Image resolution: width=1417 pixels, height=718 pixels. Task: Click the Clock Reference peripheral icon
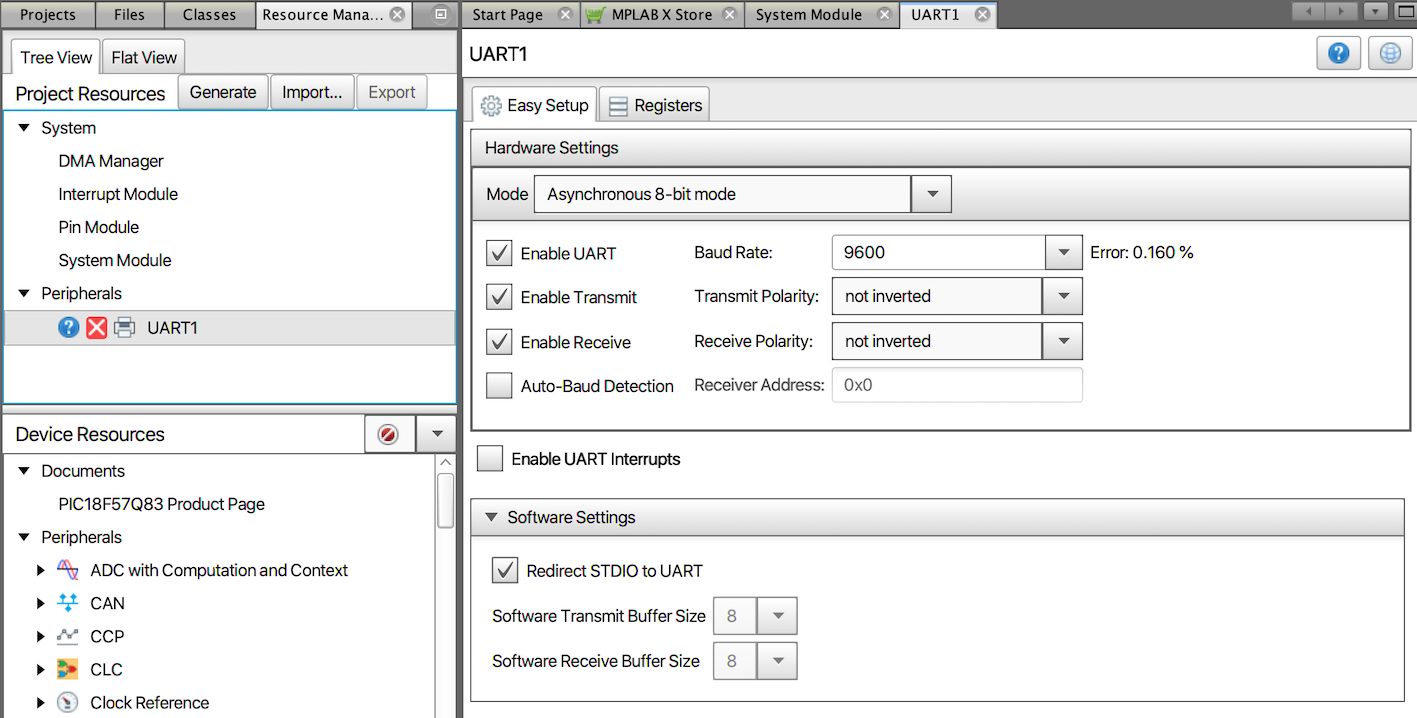tap(68, 703)
